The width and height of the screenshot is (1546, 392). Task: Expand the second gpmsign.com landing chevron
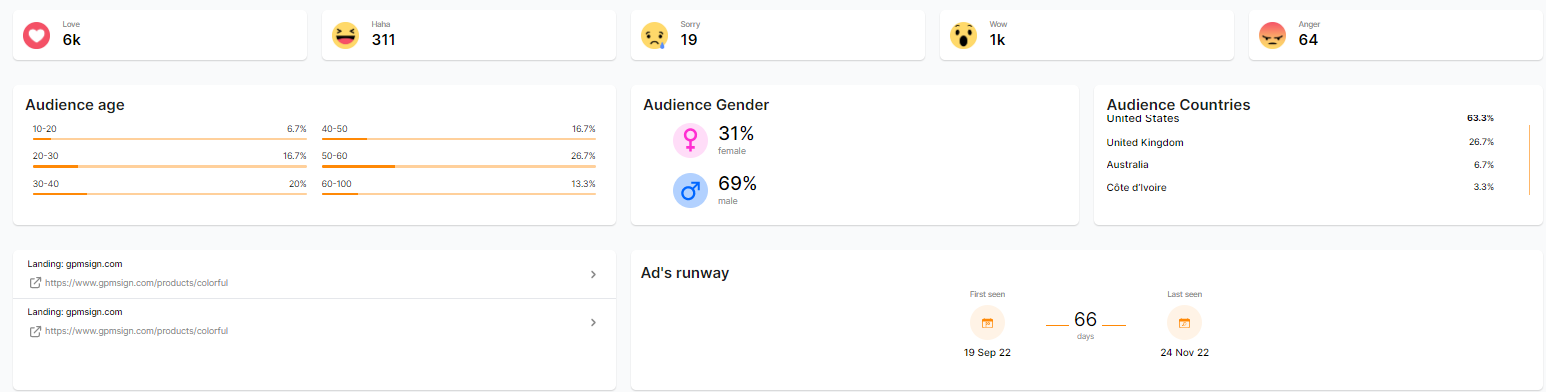pos(593,322)
